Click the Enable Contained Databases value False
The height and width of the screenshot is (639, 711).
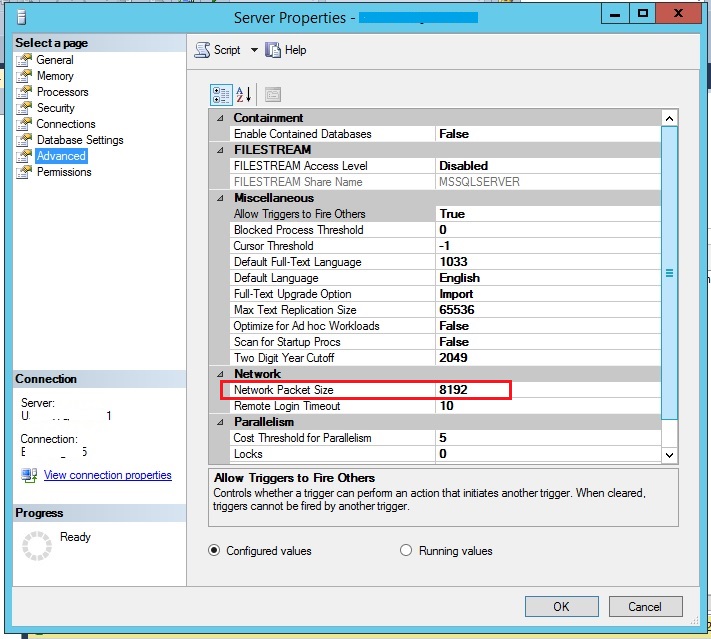coord(454,134)
